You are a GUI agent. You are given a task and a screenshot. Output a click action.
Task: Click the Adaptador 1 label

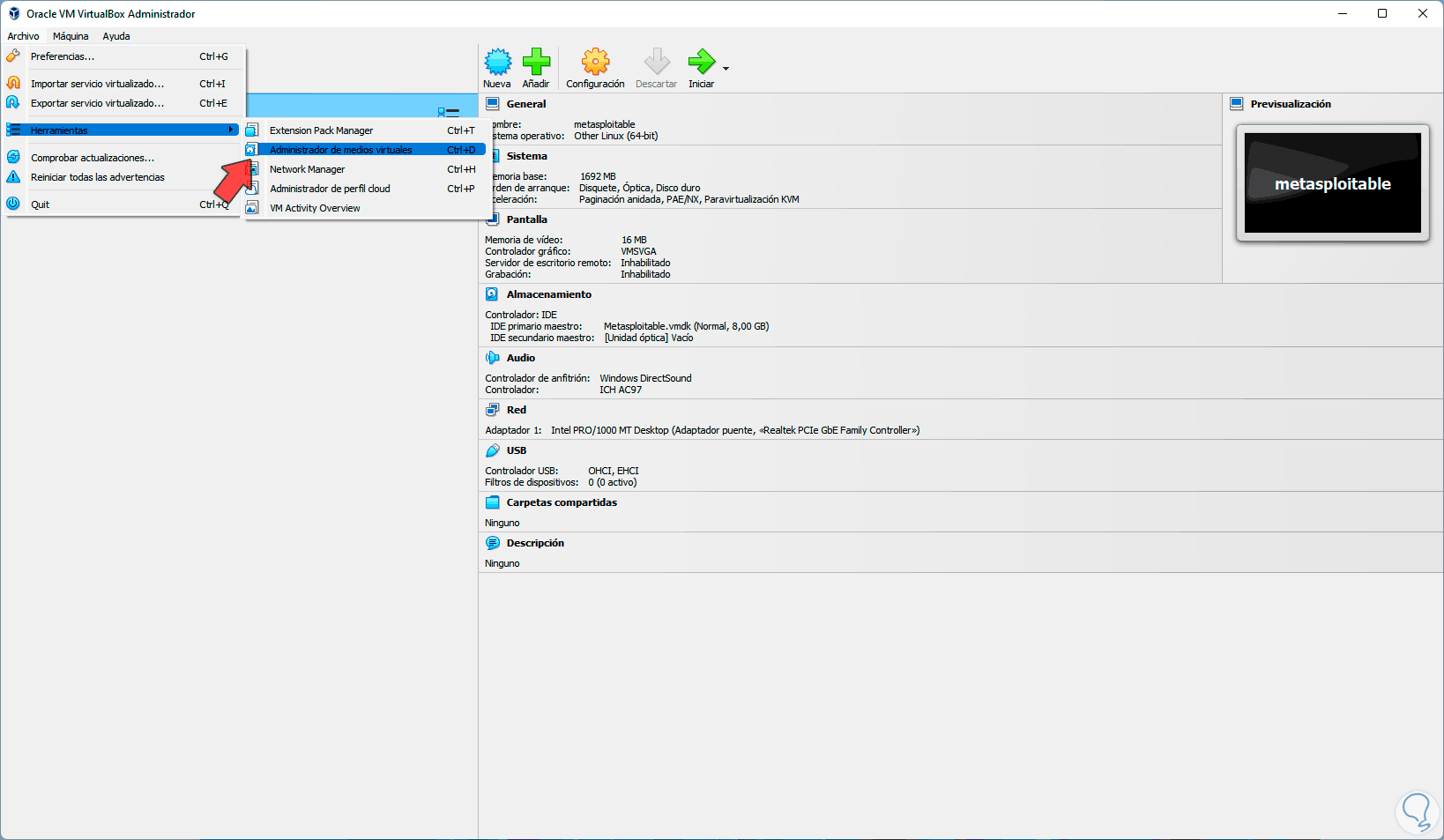[x=513, y=430]
